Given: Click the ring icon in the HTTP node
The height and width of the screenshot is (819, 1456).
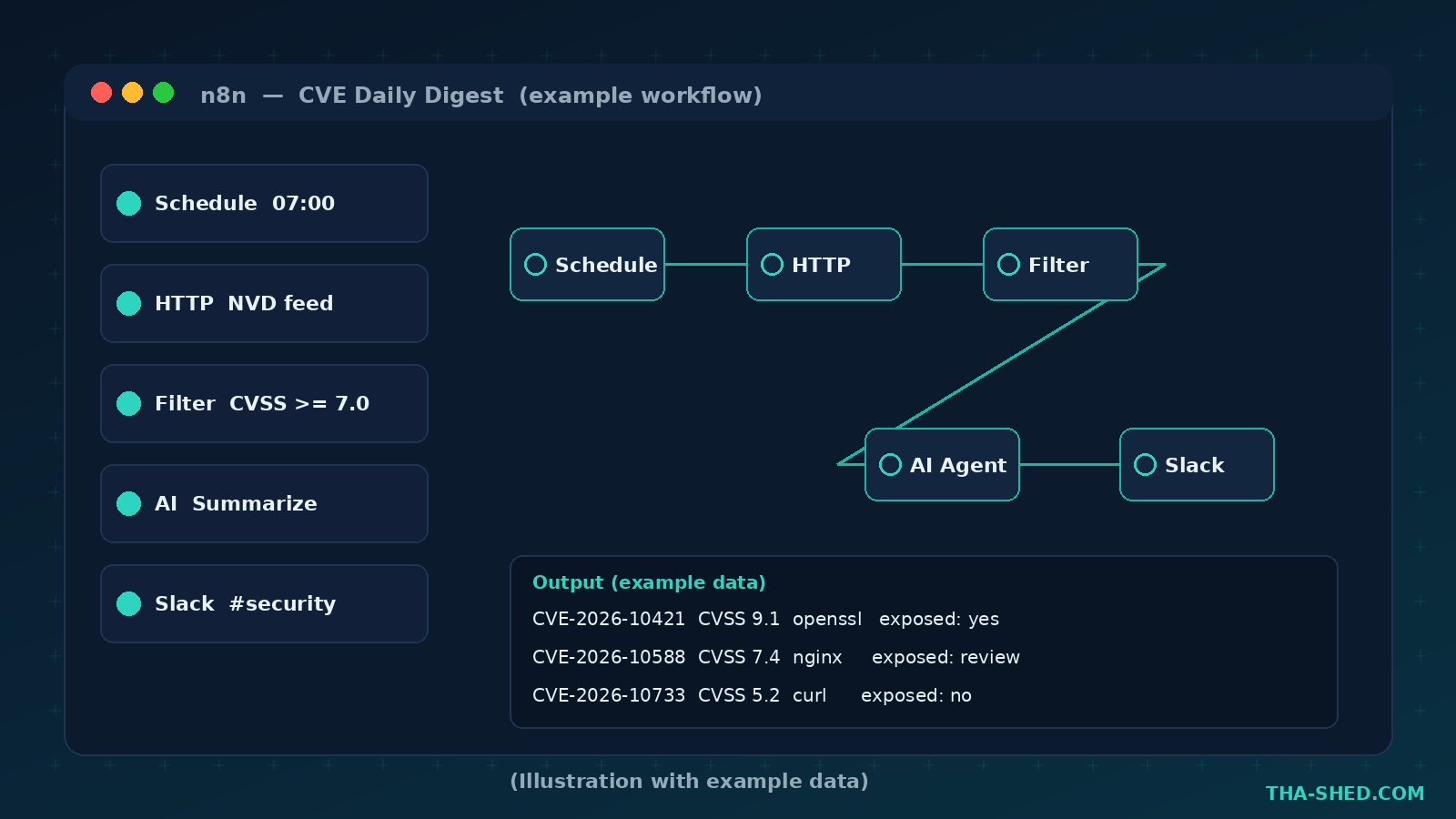Looking at the screenshot, I should click(773, 264).
